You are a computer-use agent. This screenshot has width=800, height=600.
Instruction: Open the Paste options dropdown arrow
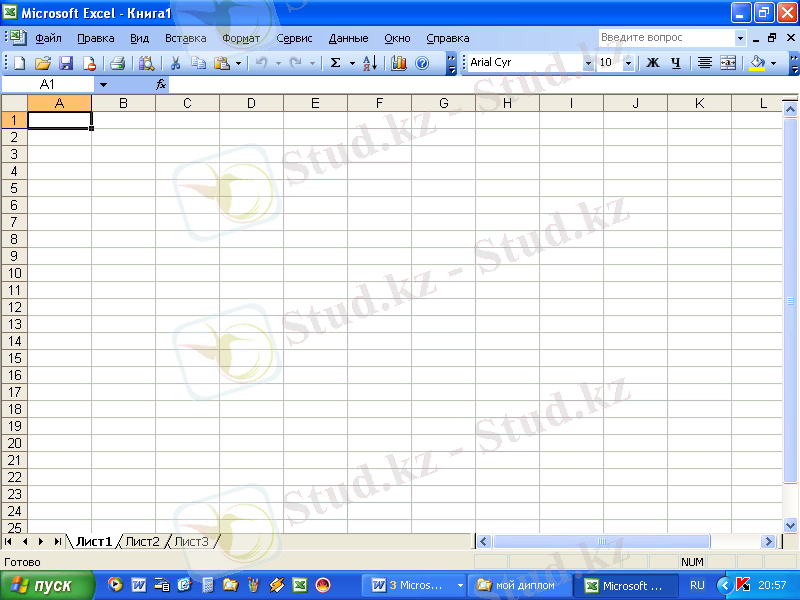coord(238,64)
